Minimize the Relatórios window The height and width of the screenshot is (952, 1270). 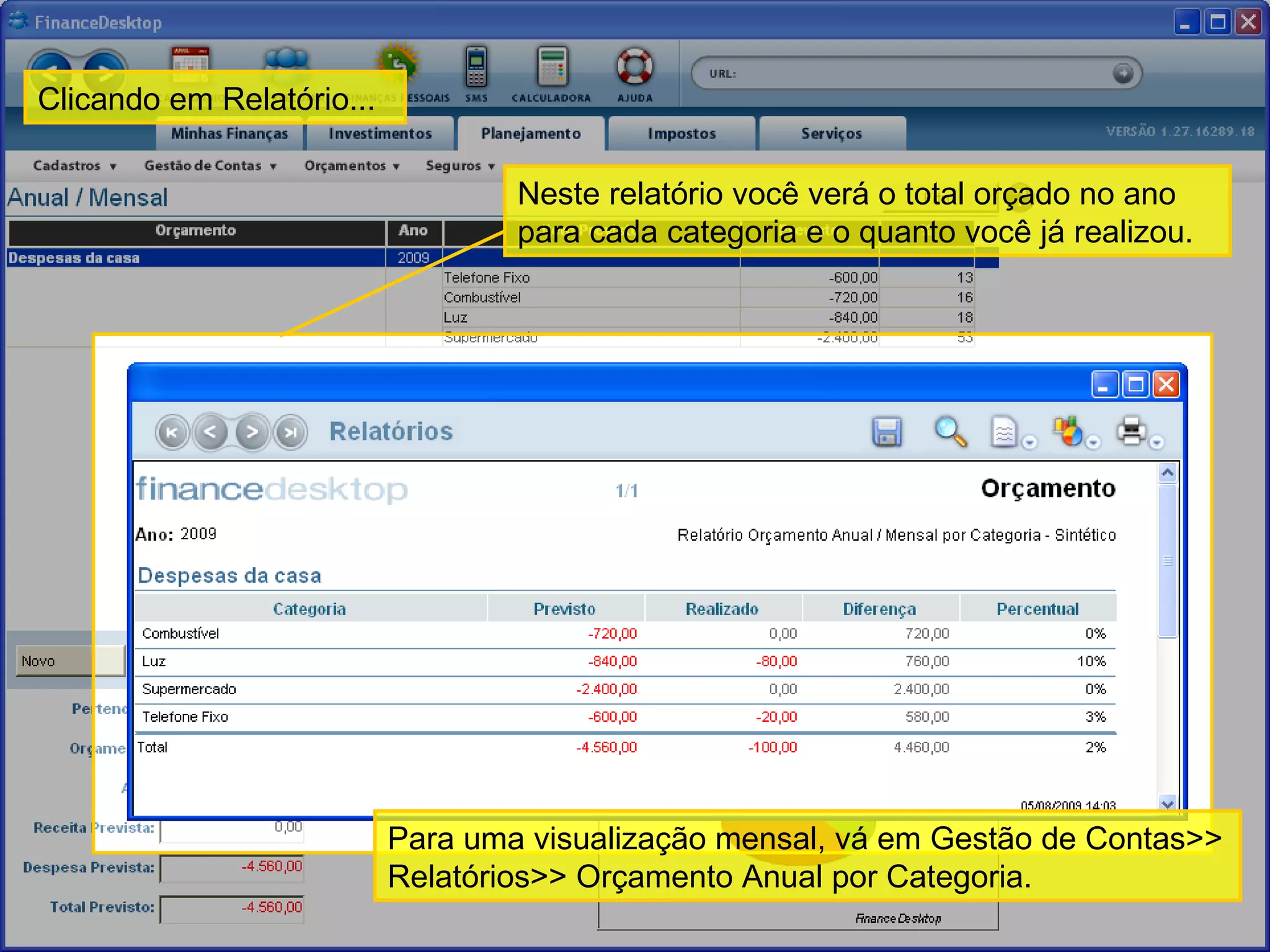click(x=1104, y=385)
